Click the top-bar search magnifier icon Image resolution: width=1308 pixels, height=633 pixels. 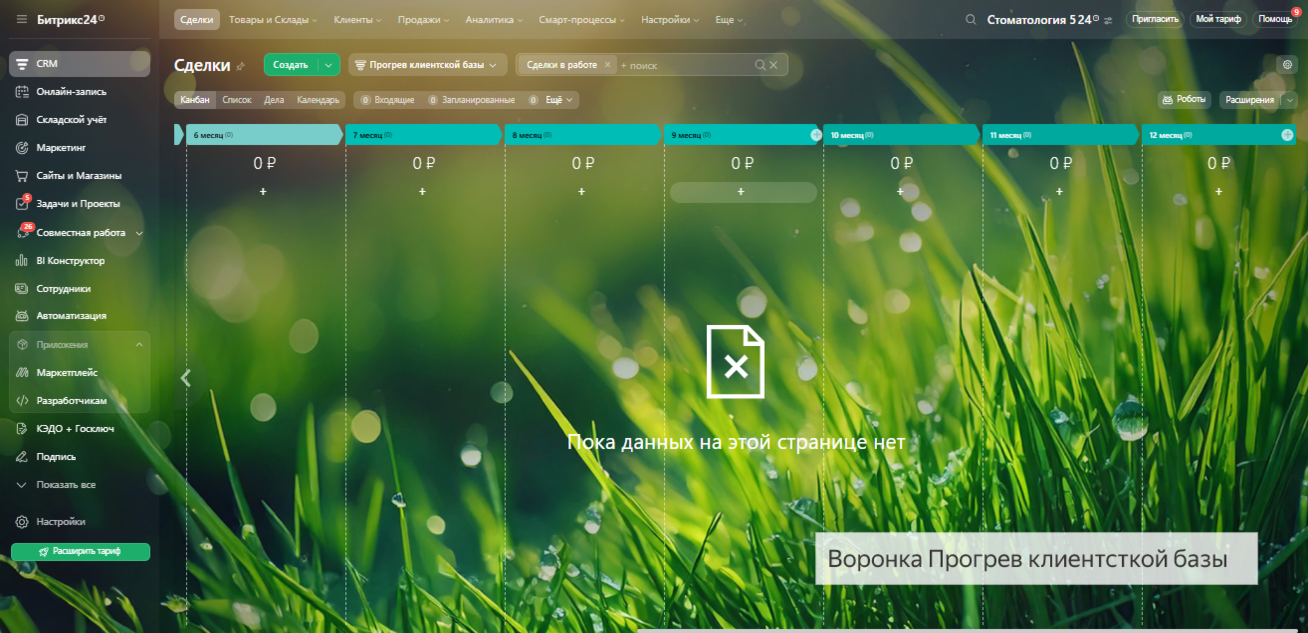[x=970, y=20]
